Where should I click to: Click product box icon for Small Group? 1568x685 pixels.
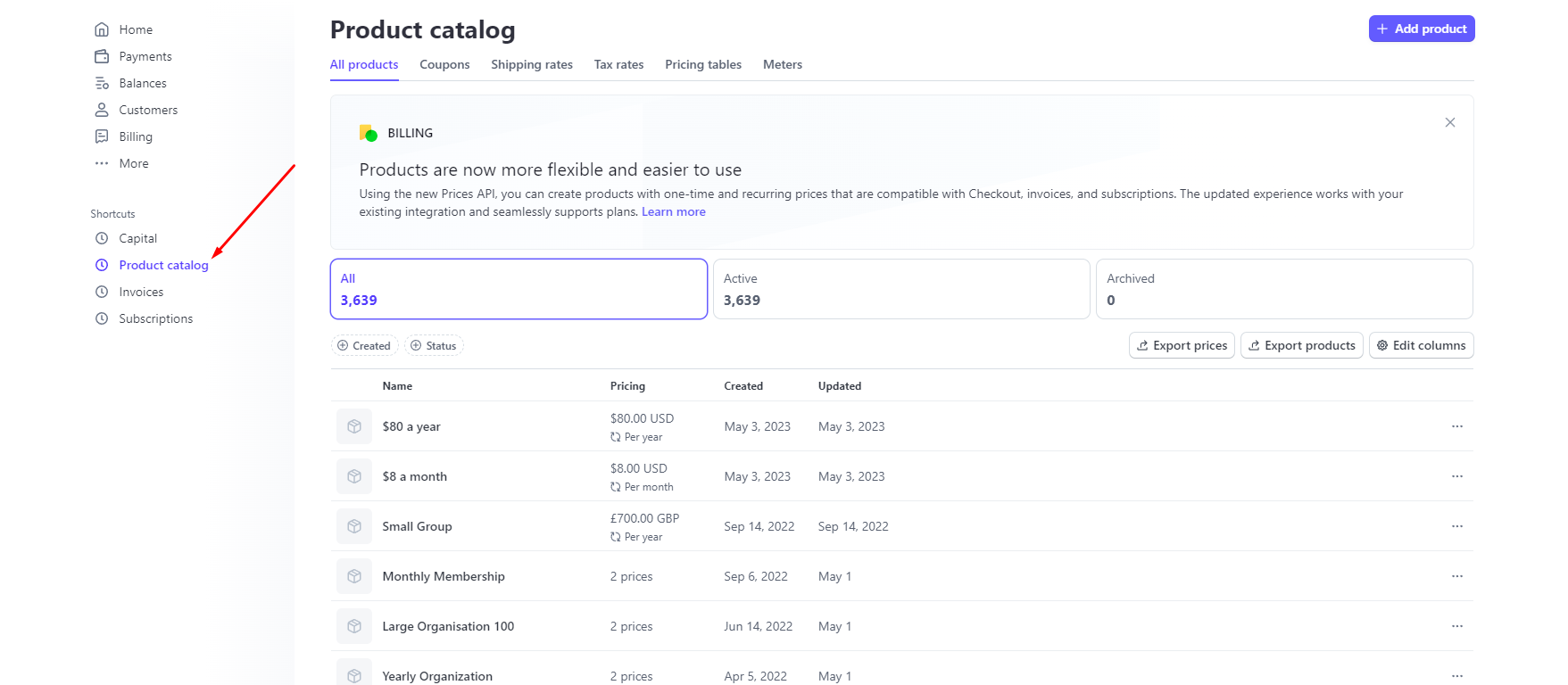click(x=354, y=526)
